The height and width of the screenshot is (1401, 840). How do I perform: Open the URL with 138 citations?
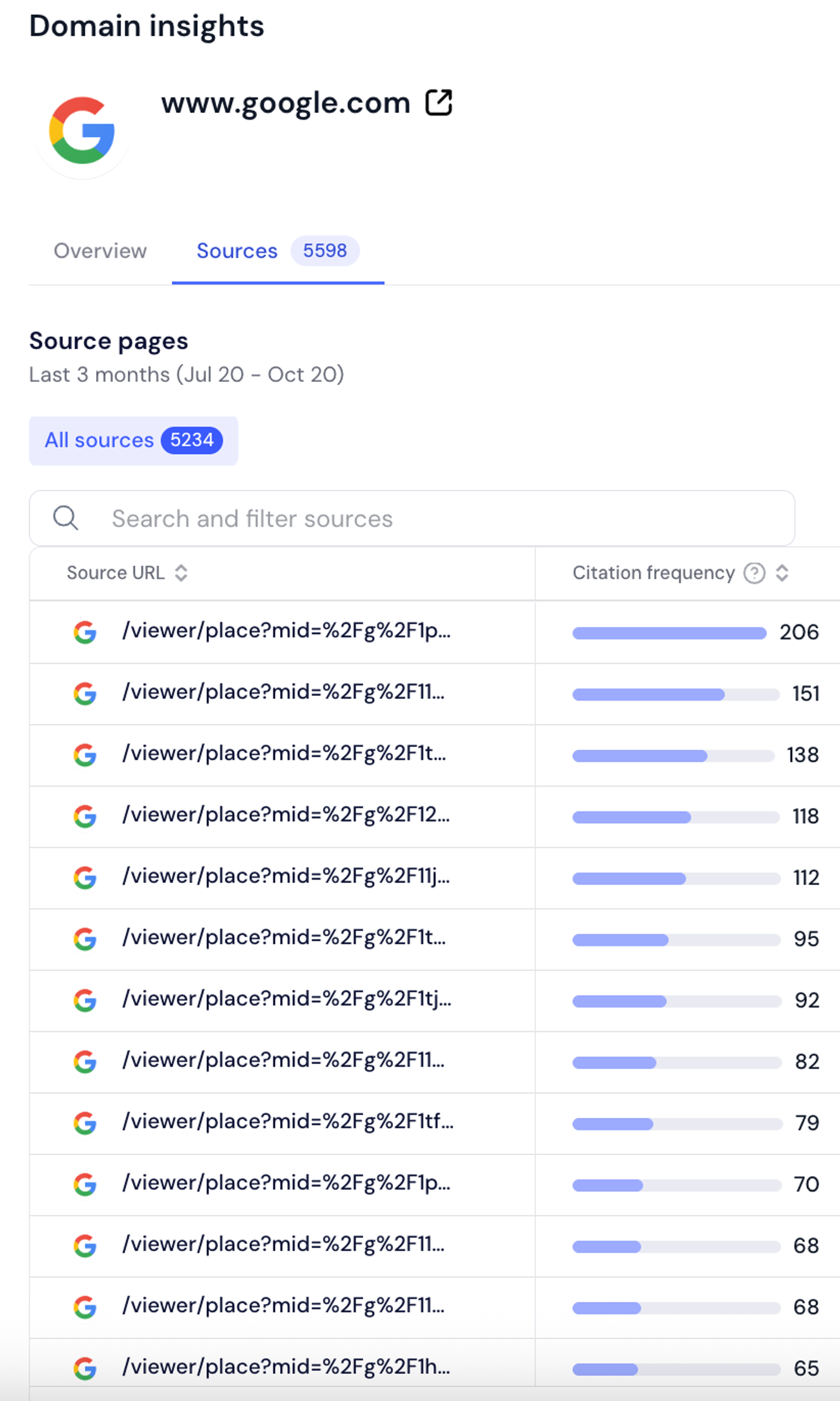click(x=284, y=753)
